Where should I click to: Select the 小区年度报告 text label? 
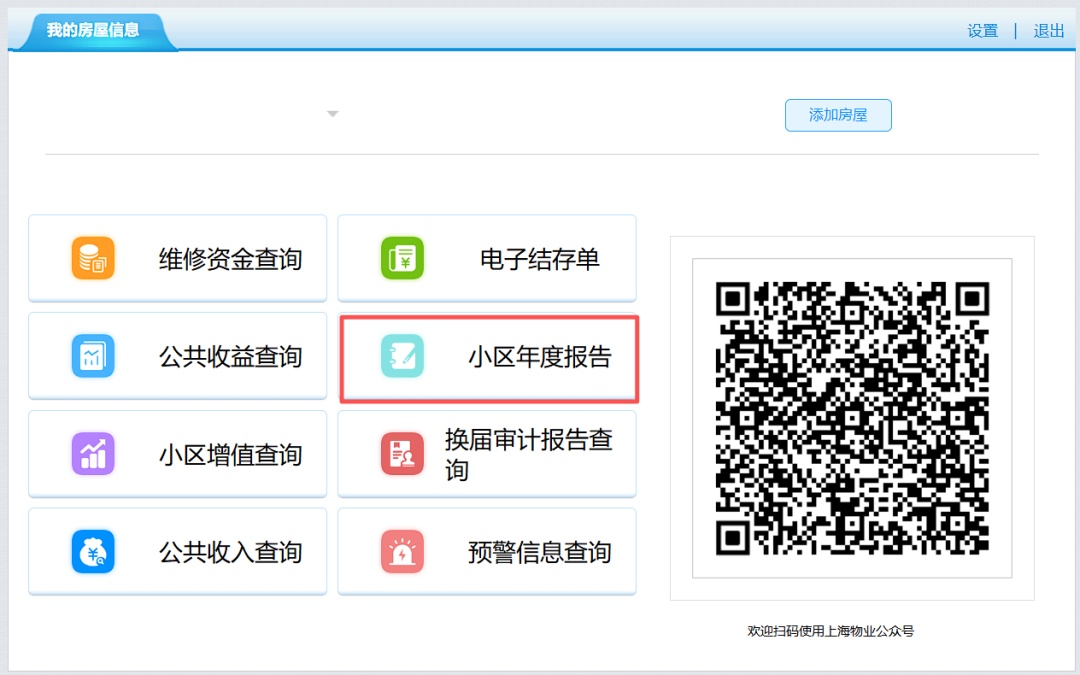(539, 358)
